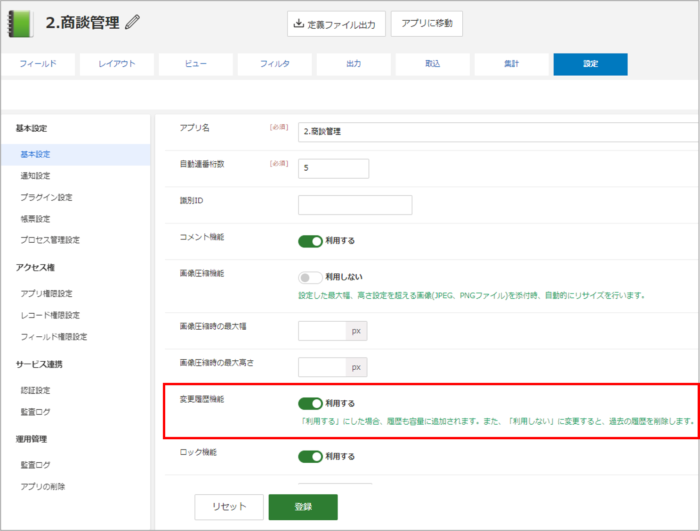This screenshot has height=531, width=700.
Task: Toggle the ロック機能 switch
Action: [x=310, y=457]
